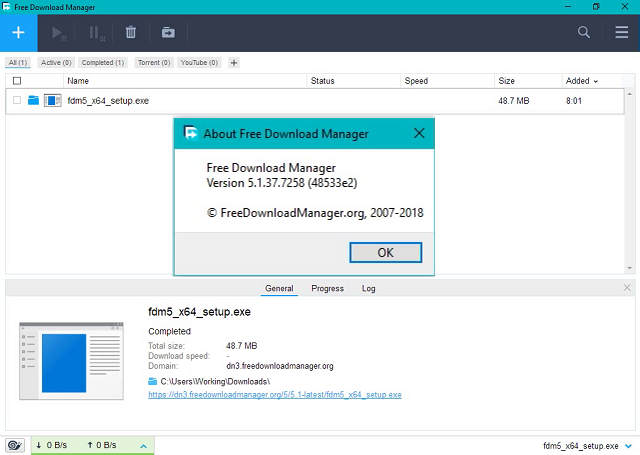This screenshot has width=640, height=455.
Task: Click the download speed 0 B/s indicator
Action: [x=51, y=445]
